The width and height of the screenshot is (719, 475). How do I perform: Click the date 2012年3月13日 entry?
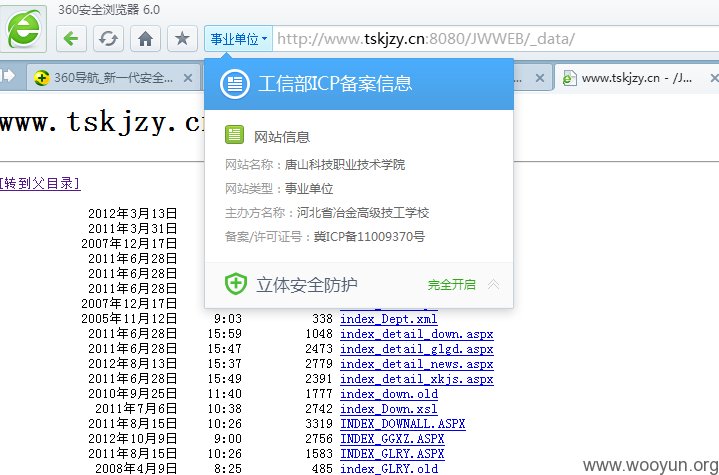tap(133, 214)
